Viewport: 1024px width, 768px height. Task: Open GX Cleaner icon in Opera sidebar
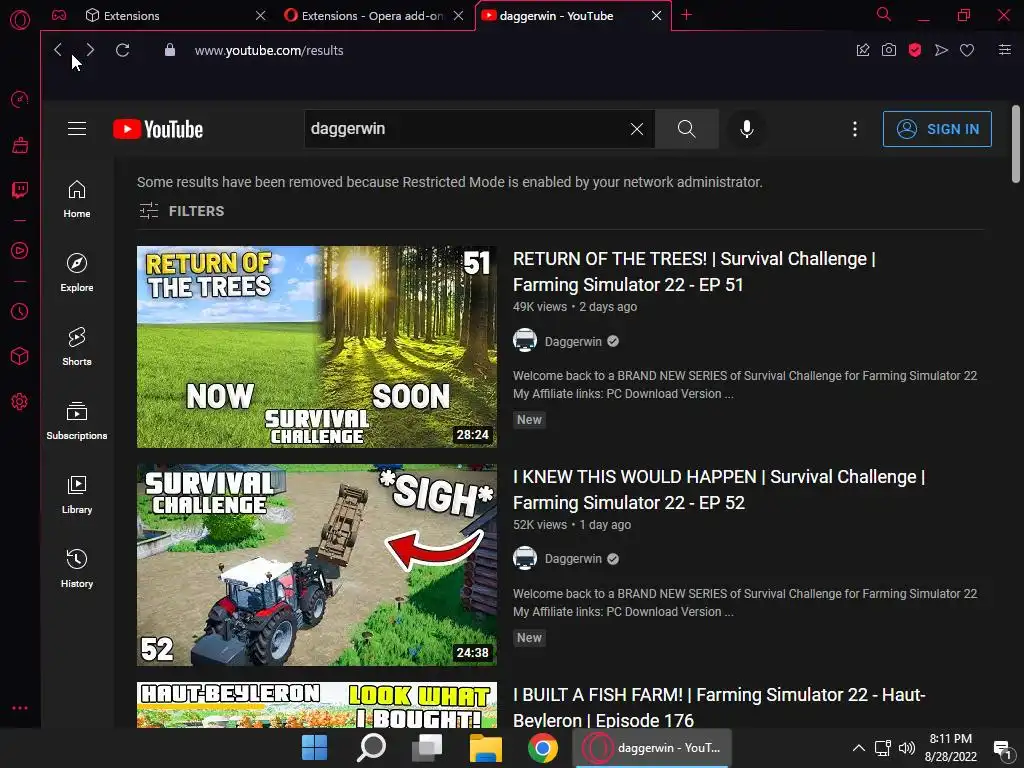20,145
